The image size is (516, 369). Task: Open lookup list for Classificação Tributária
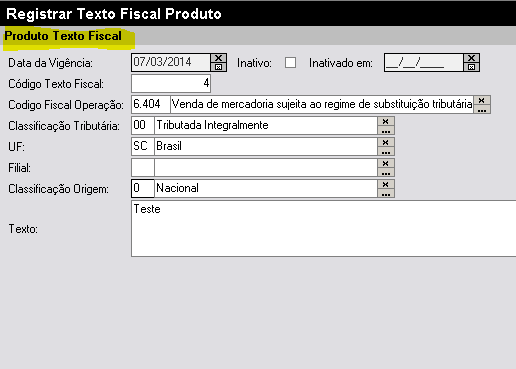click(x=386, y=130)
